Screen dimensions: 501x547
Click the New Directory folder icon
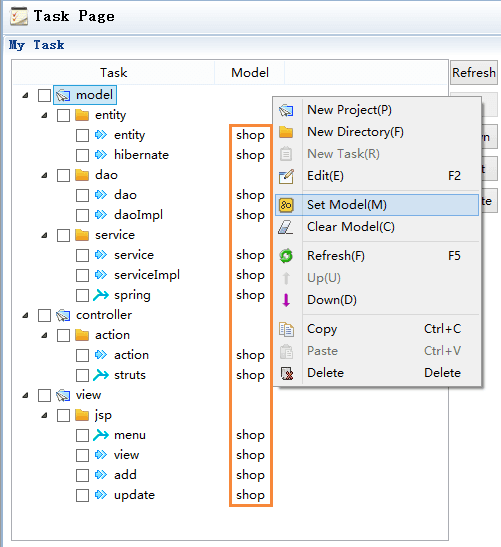286,132
